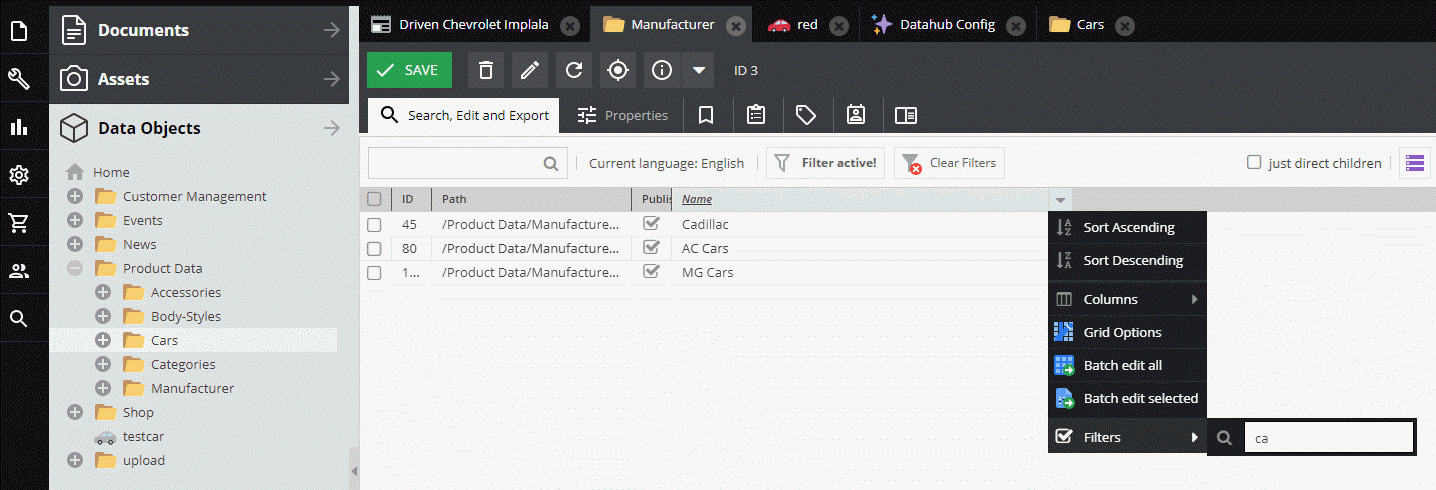This screenshot has height=490, width=1436.
Task: Open the Marketing bar chart icon in the sidebar
Action: (x=19, y=127)
